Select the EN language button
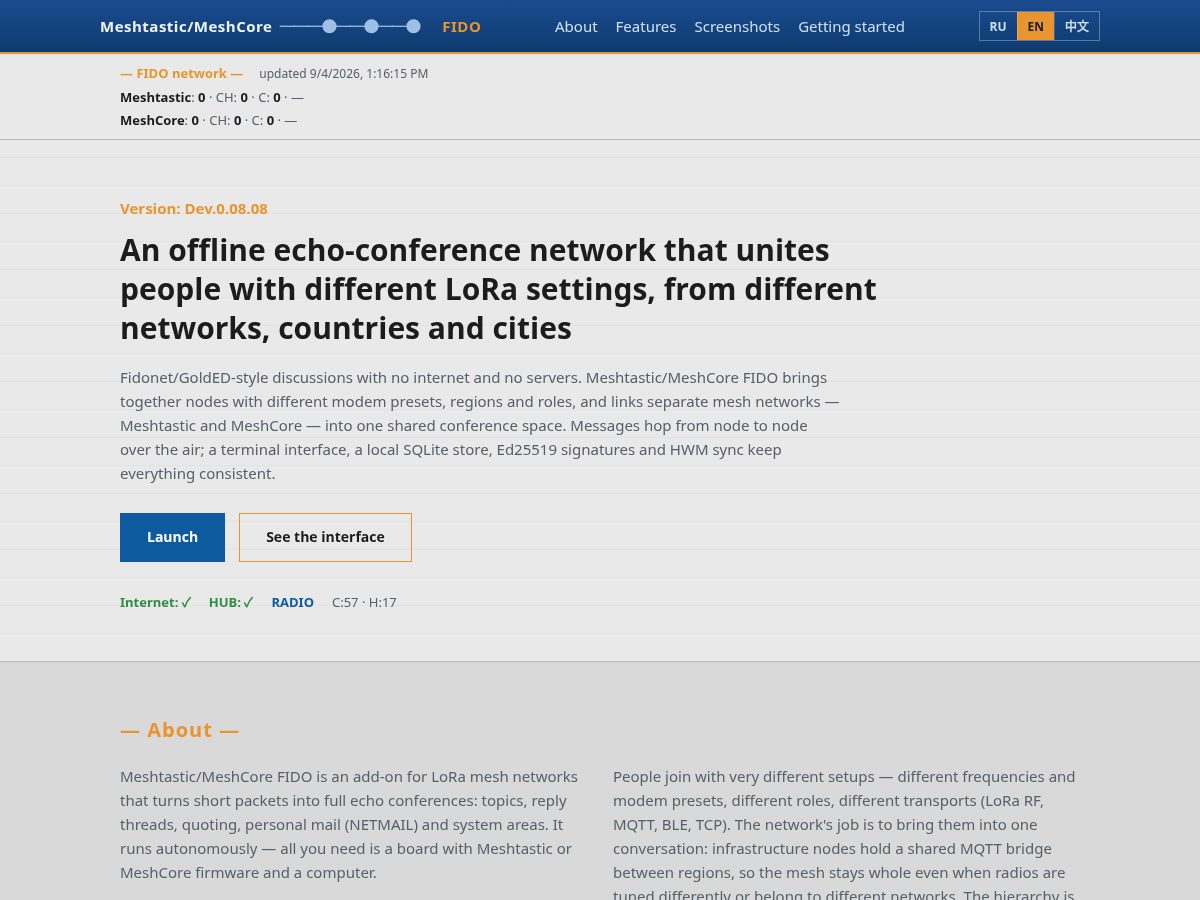 pyautogui.click(x=1035, y=26)
